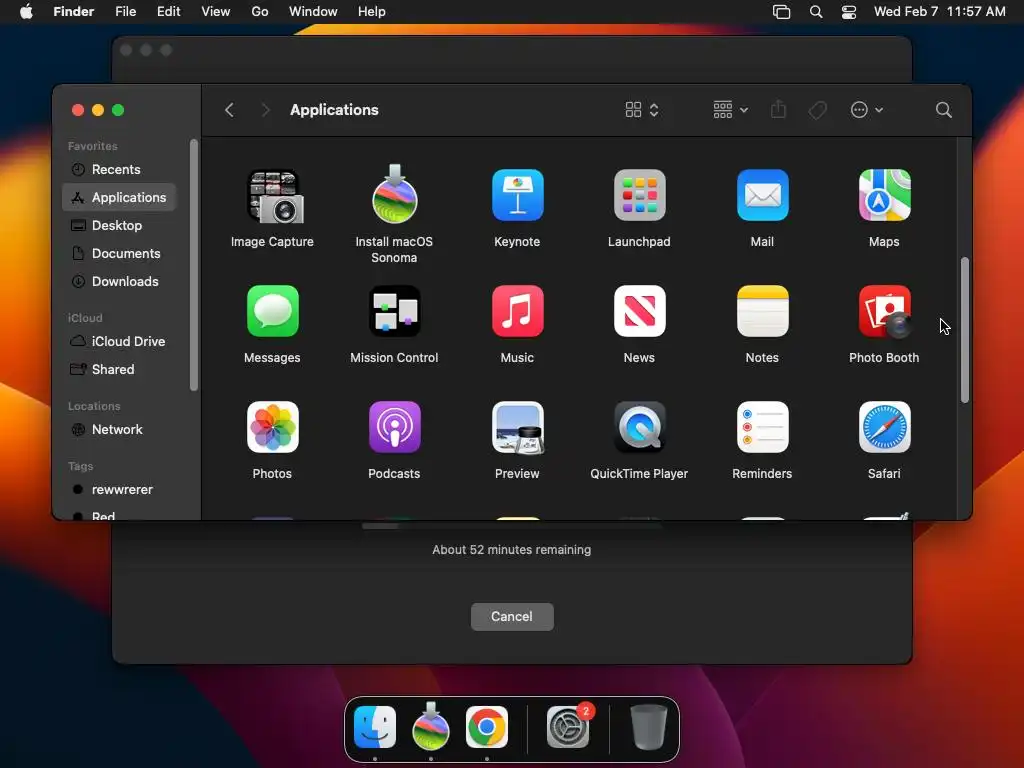Click the Stage Manager menu bar icon
This screenshot has height=768, width=1024.
pyautogui.click(x=781, y=12)
